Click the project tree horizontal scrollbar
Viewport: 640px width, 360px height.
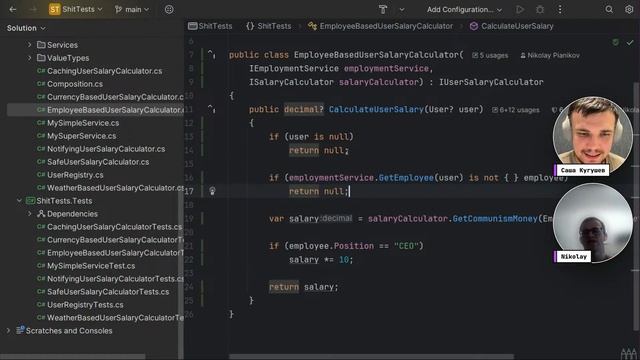(73, 356)
